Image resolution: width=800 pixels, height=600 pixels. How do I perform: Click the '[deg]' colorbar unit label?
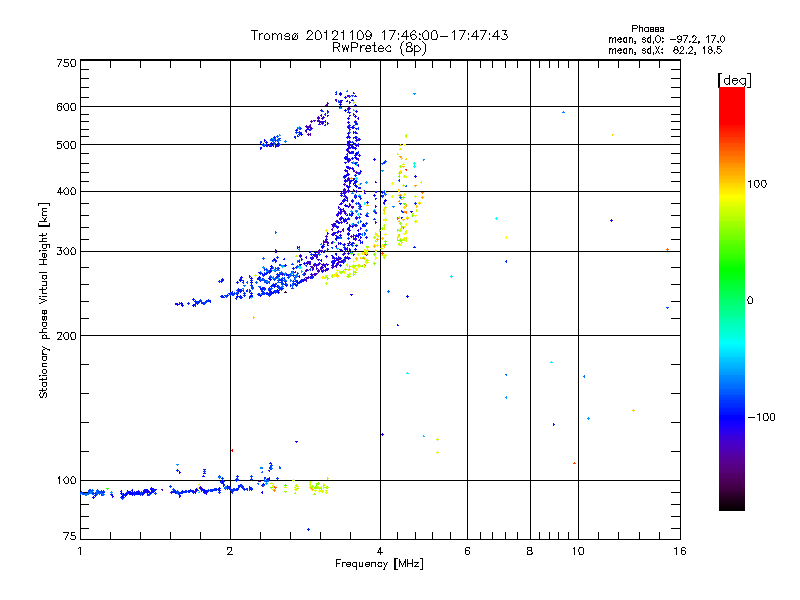(734, 80)
